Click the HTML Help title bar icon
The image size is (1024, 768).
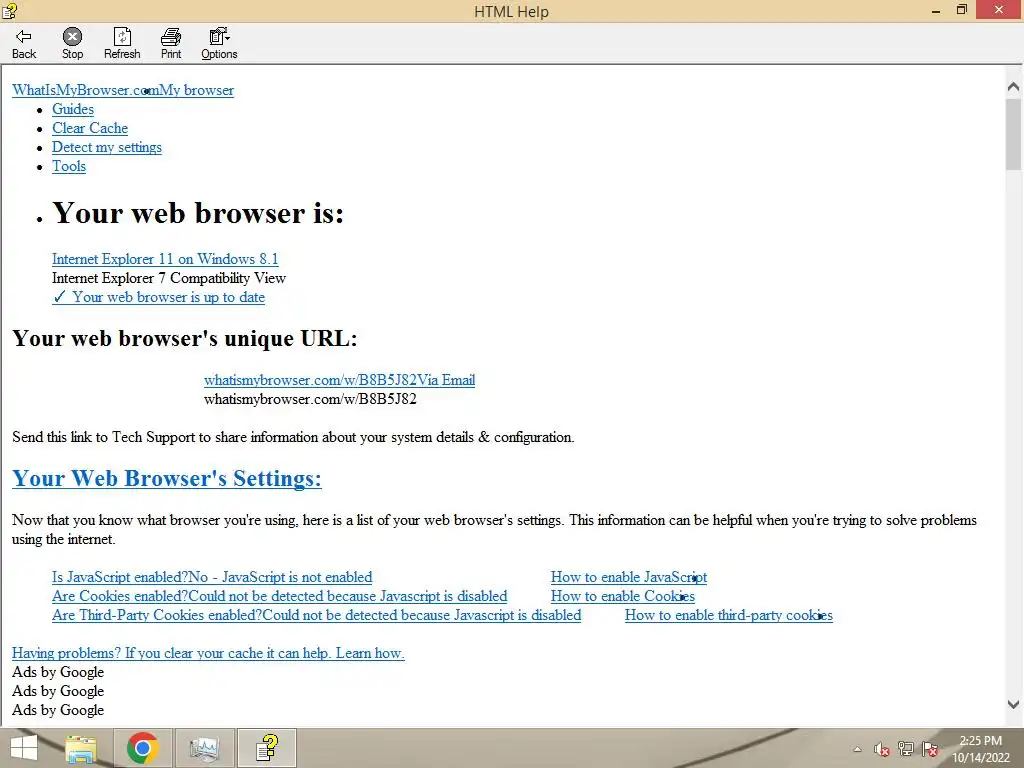(x=9, y=10)
